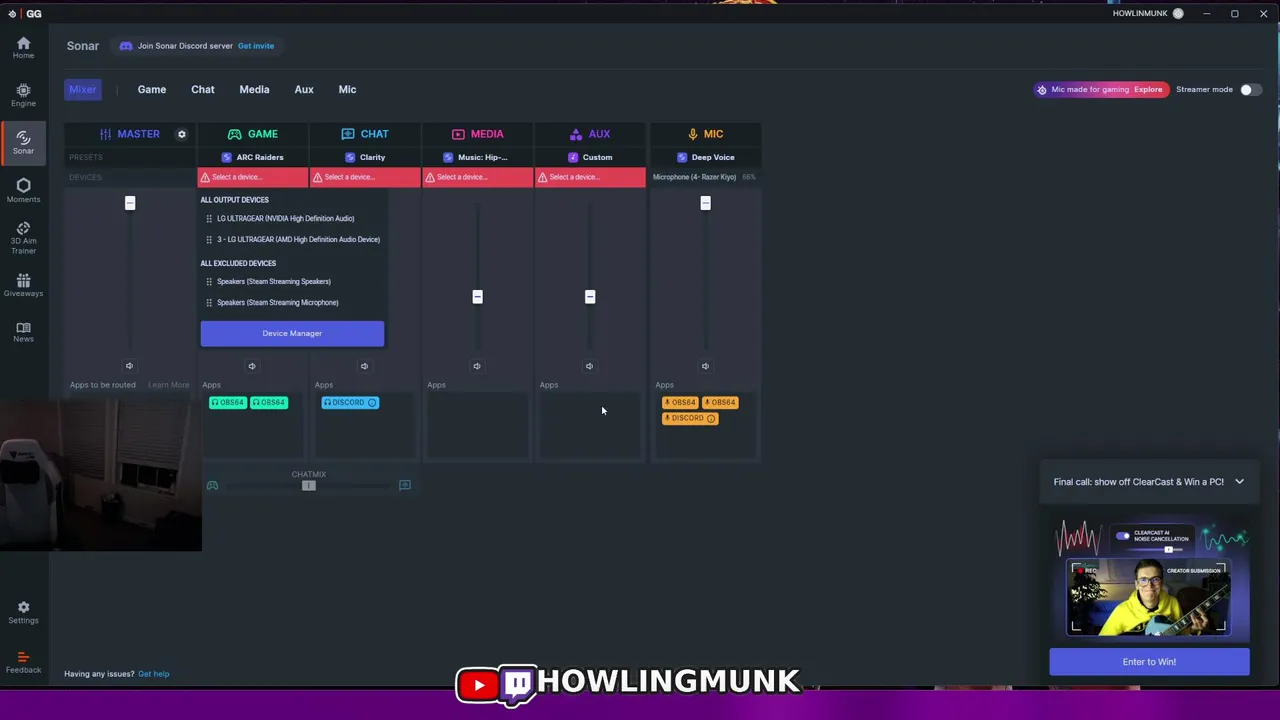Screen dimensions: 1280x720
Task: Toggle Streamer mode switch
Action: (x=1250, y=90)
